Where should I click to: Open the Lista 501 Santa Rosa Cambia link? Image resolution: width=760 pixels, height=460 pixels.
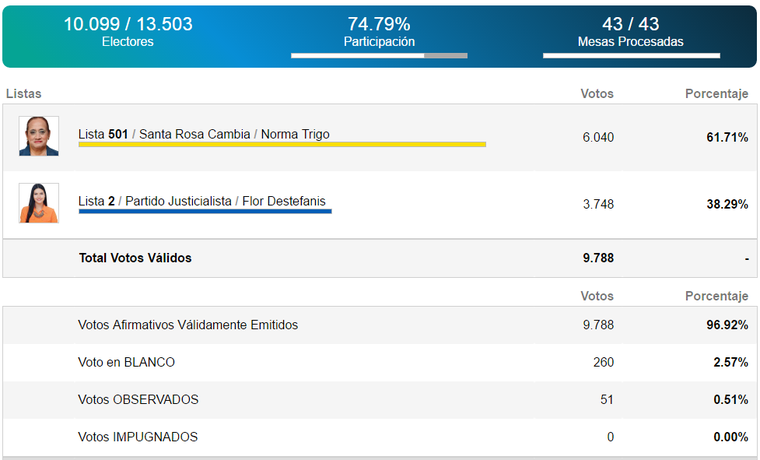(x=203, y=134)
